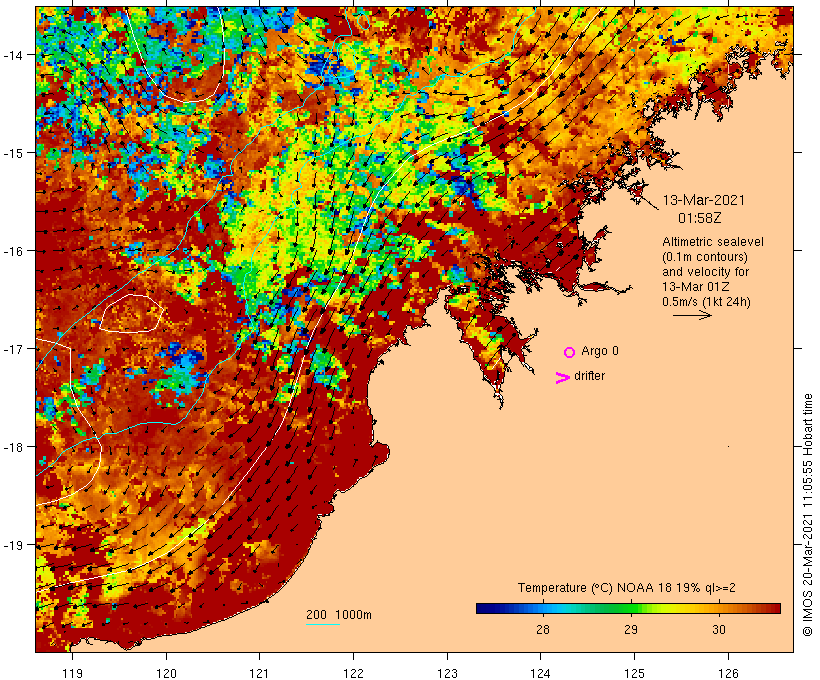Click the latitude label -19
Screen dimensions: 820x680
[x=13, y=545]
